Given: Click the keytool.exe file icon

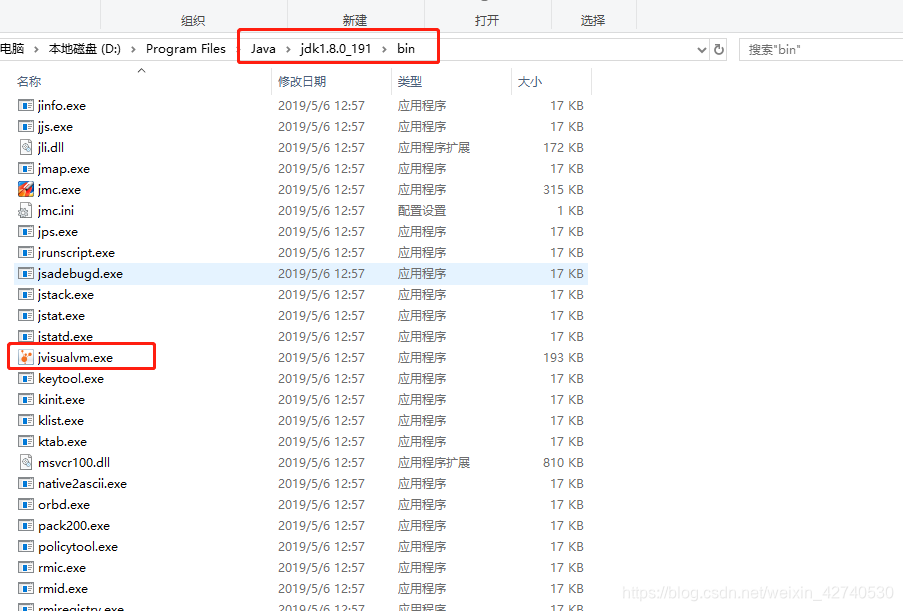Looking at the screenshot, I should [25, 378].
